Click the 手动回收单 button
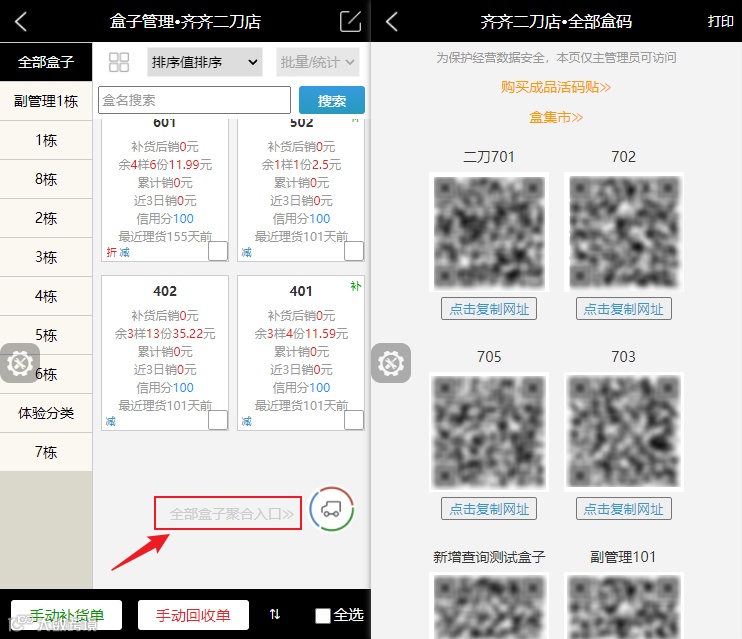The width and height of the screenshot is (742, 639). click(193, 615)
